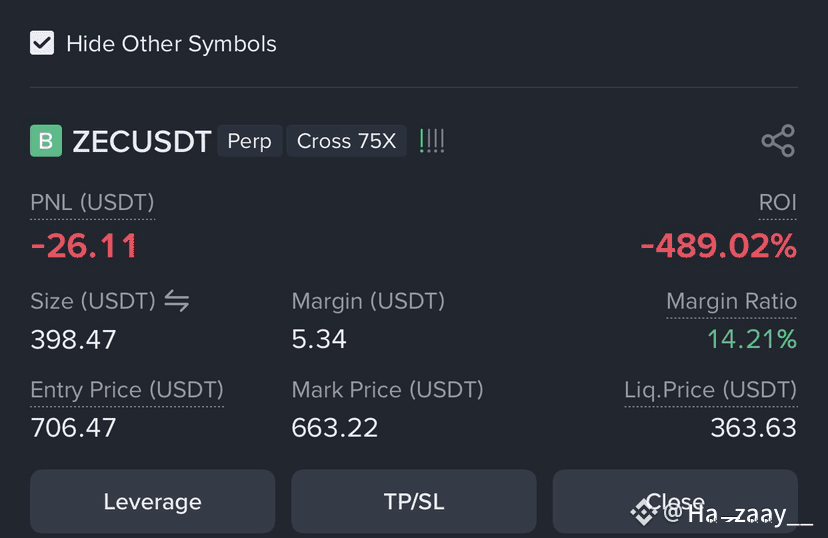
Task: Click the green B buy-side badge
Action: tap(46, 141)
